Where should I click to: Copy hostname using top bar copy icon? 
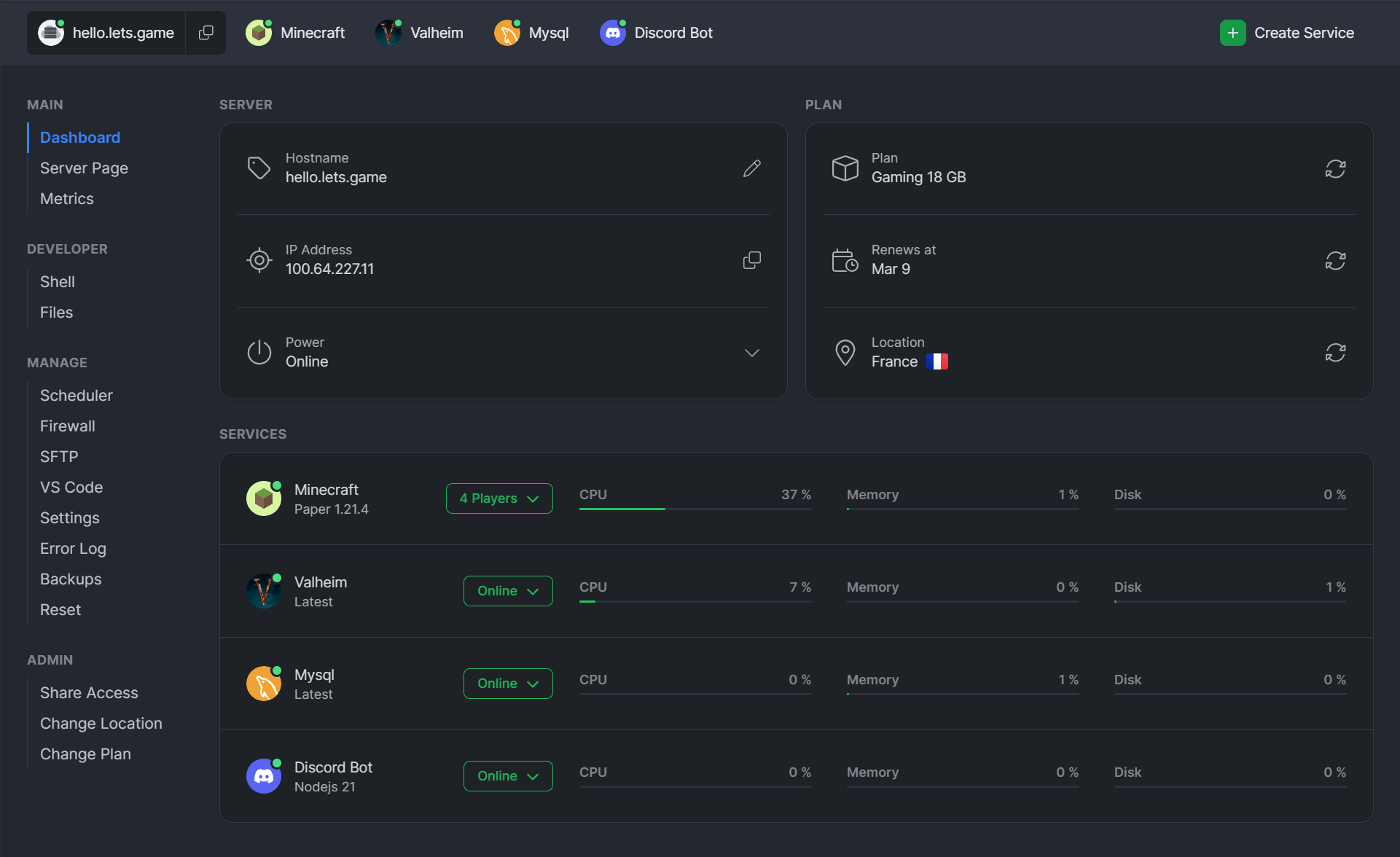pyautogui.click(x=206, y=33)
